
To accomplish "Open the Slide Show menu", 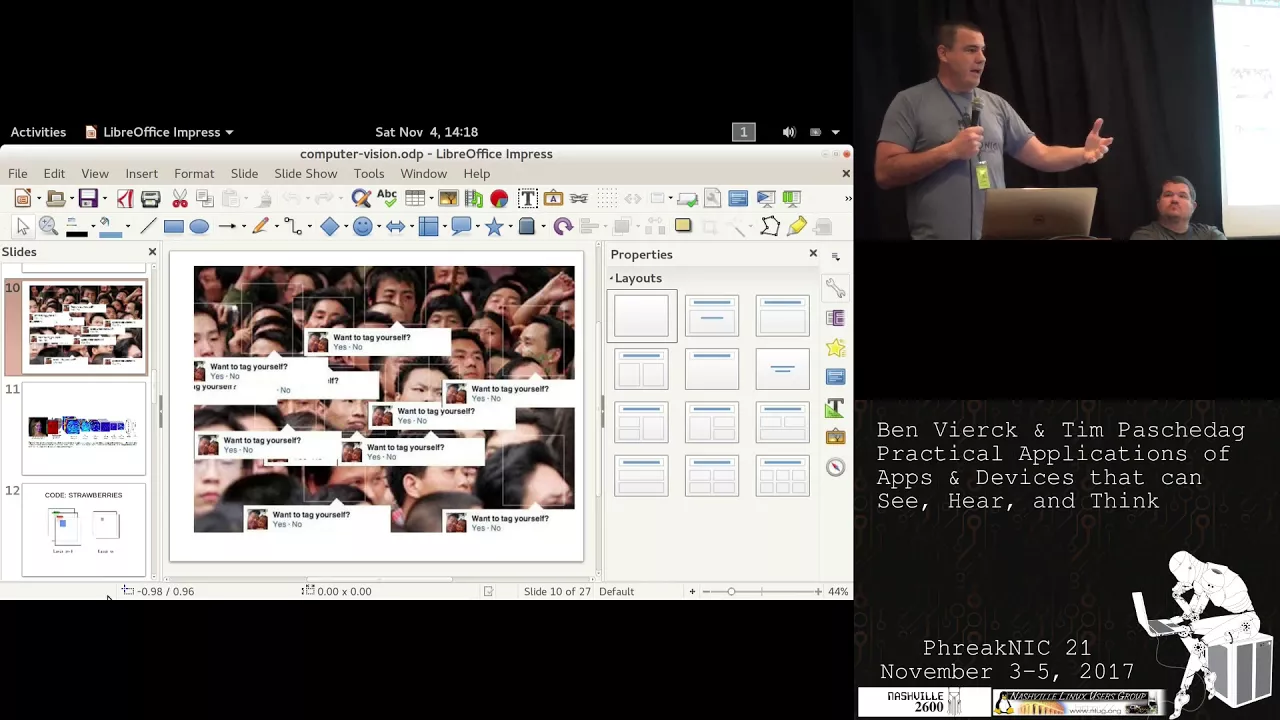I will (306, 173).
